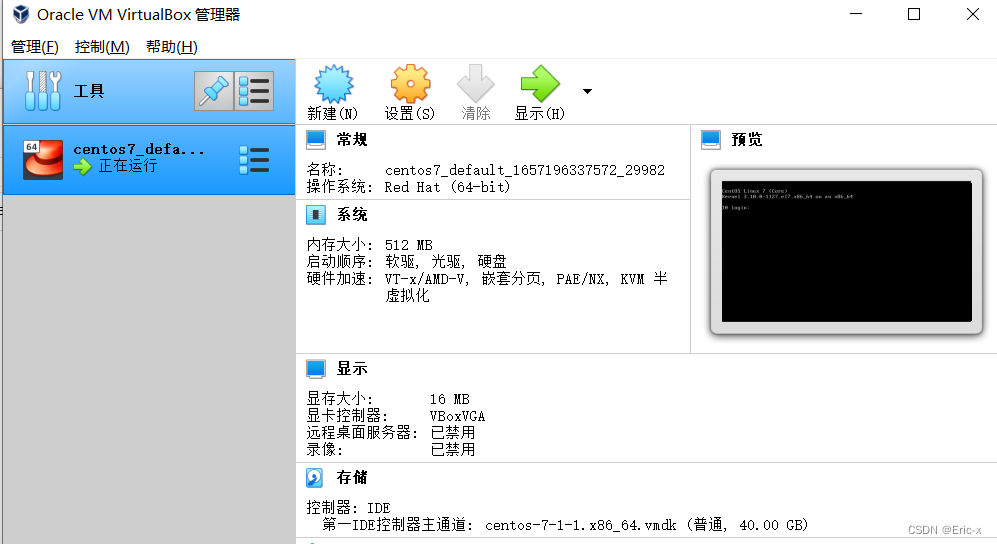Click the 控制器: IDE storage line

tap(348, 508)
